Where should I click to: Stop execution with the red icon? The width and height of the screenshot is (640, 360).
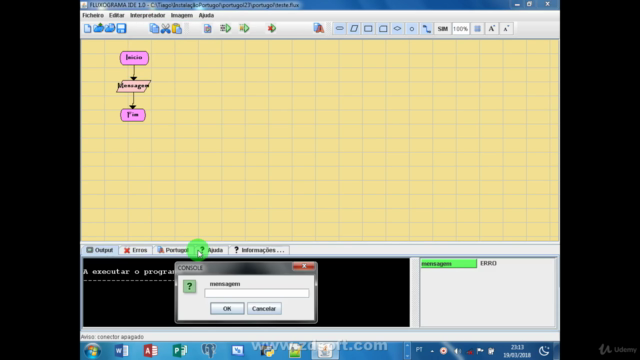[272, 29]
